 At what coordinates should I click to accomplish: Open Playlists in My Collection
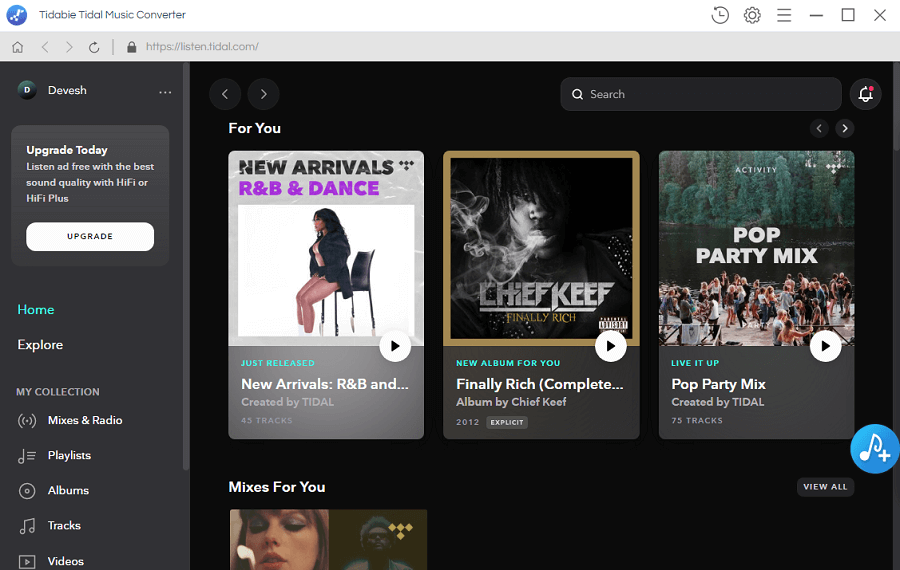(x=69, y=456)
